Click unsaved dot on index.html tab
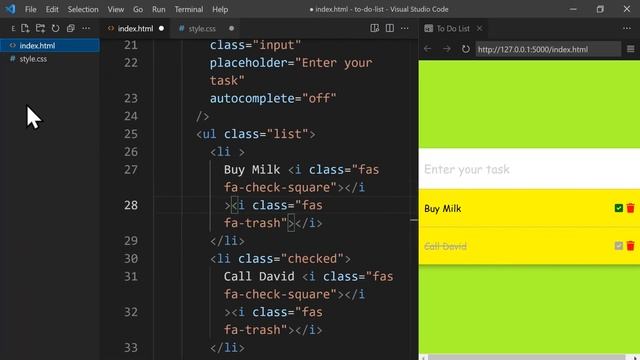 (x=161, y=29)
